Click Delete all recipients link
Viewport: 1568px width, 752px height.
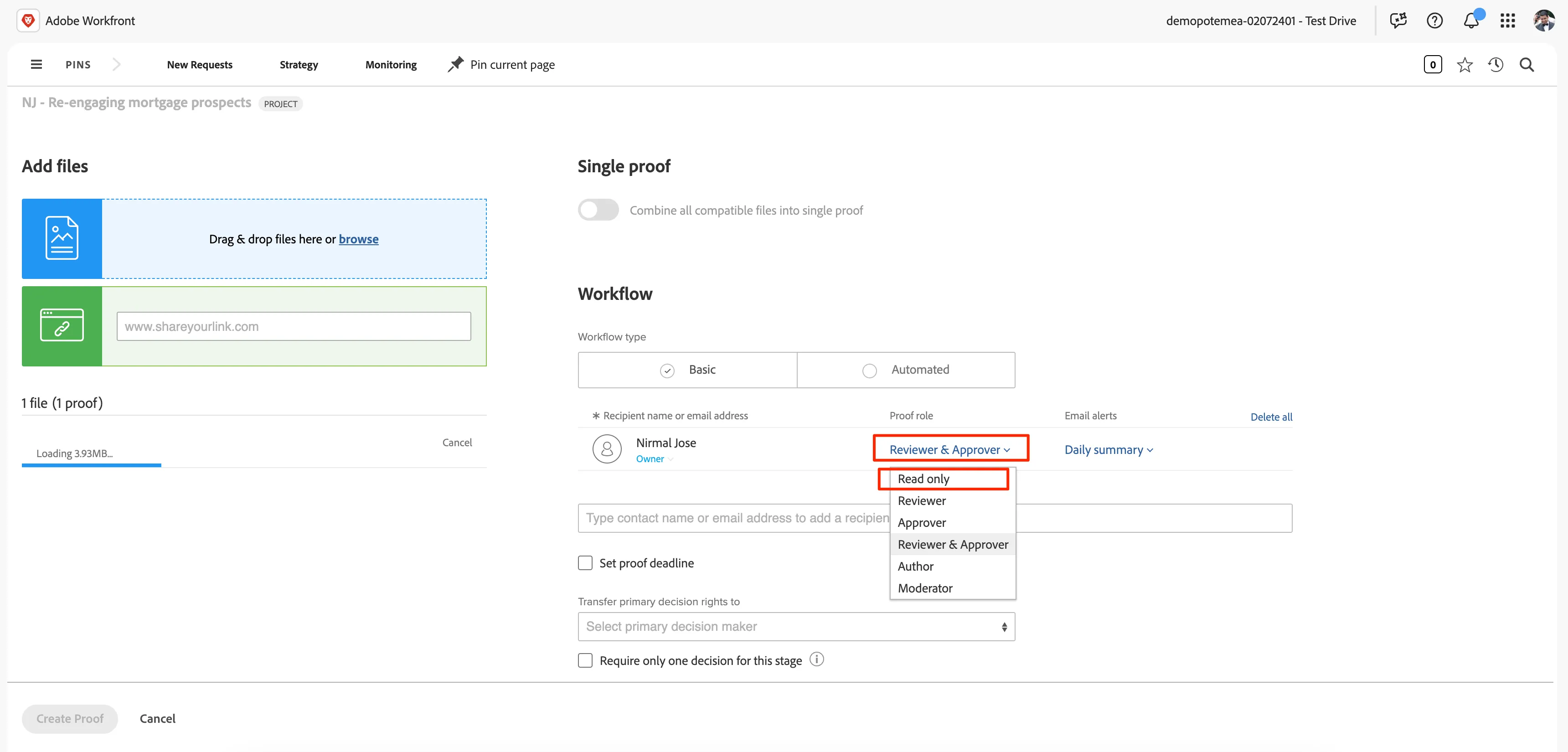[x=1271, y=417]
